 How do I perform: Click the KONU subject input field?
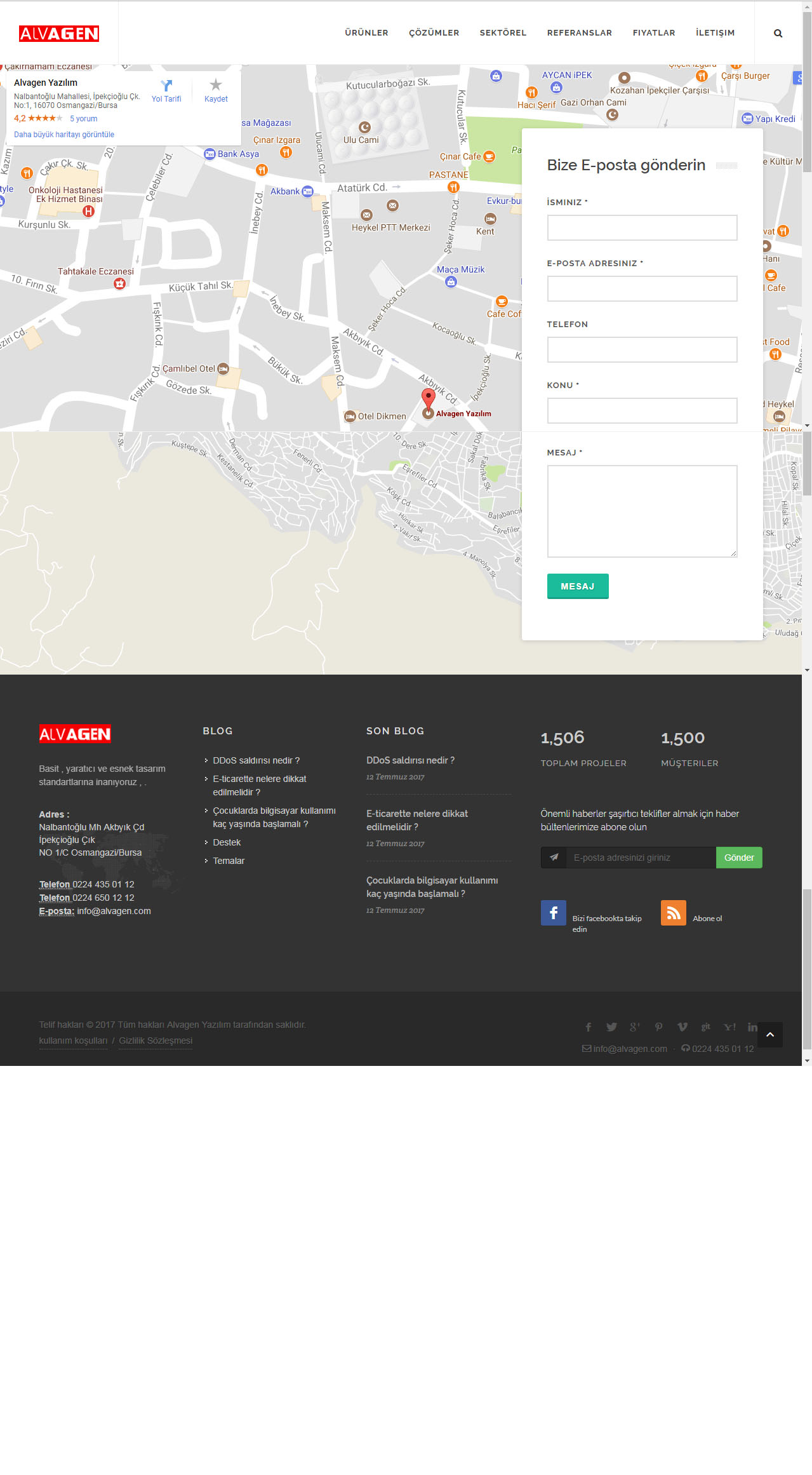coord(642,410)
